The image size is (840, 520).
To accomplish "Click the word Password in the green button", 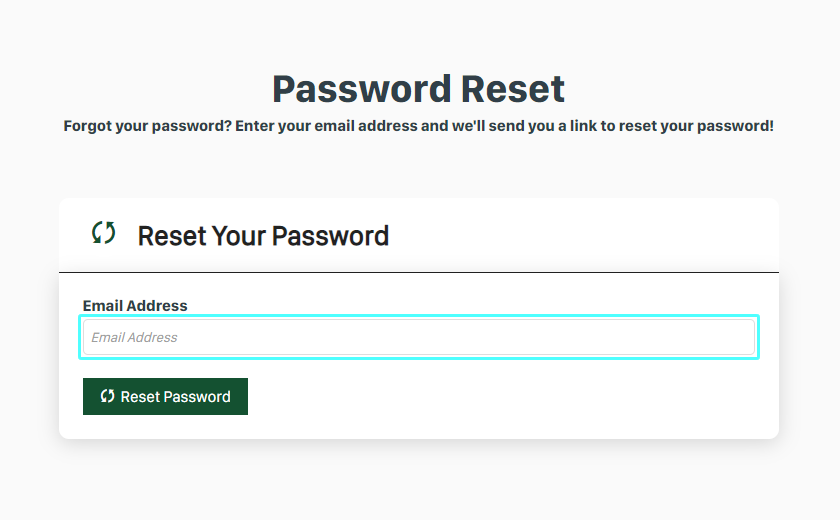I will coord(197,396).
